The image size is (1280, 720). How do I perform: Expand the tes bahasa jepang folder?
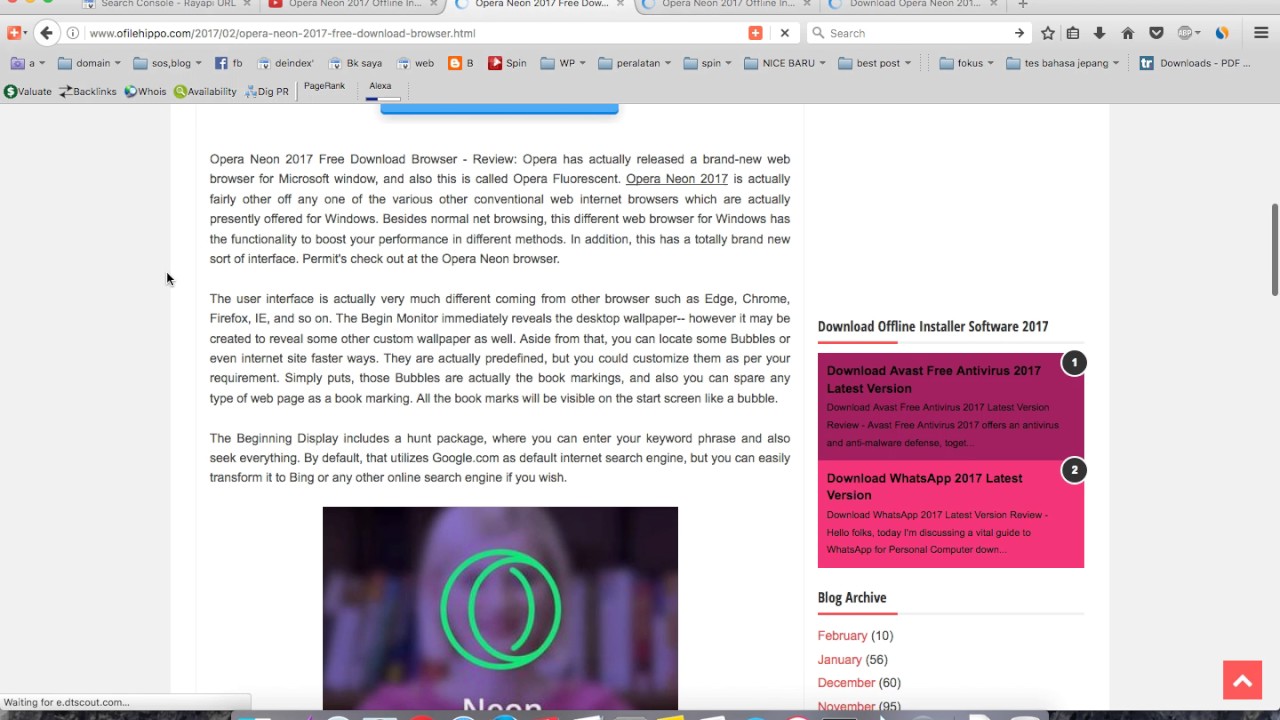tap(1063, 63)
